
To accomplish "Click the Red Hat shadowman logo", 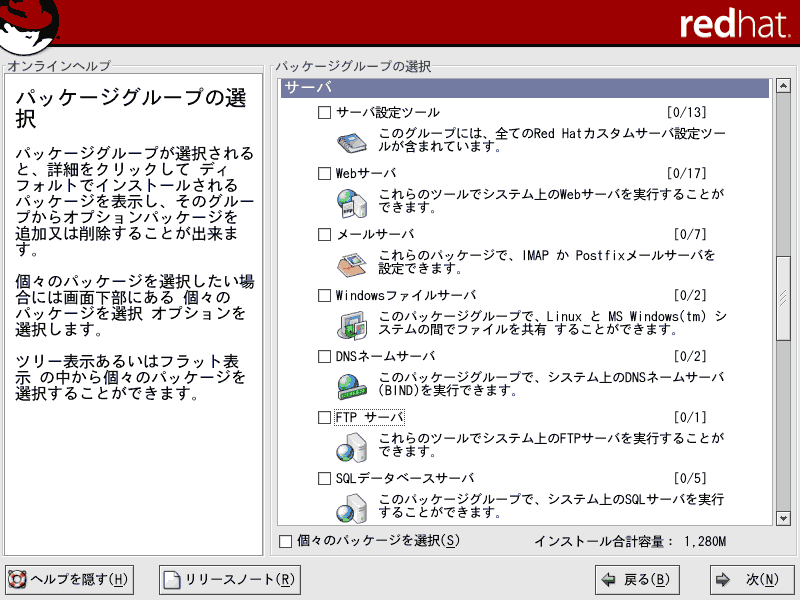I will pyautogui.click(x=29, y=26).
